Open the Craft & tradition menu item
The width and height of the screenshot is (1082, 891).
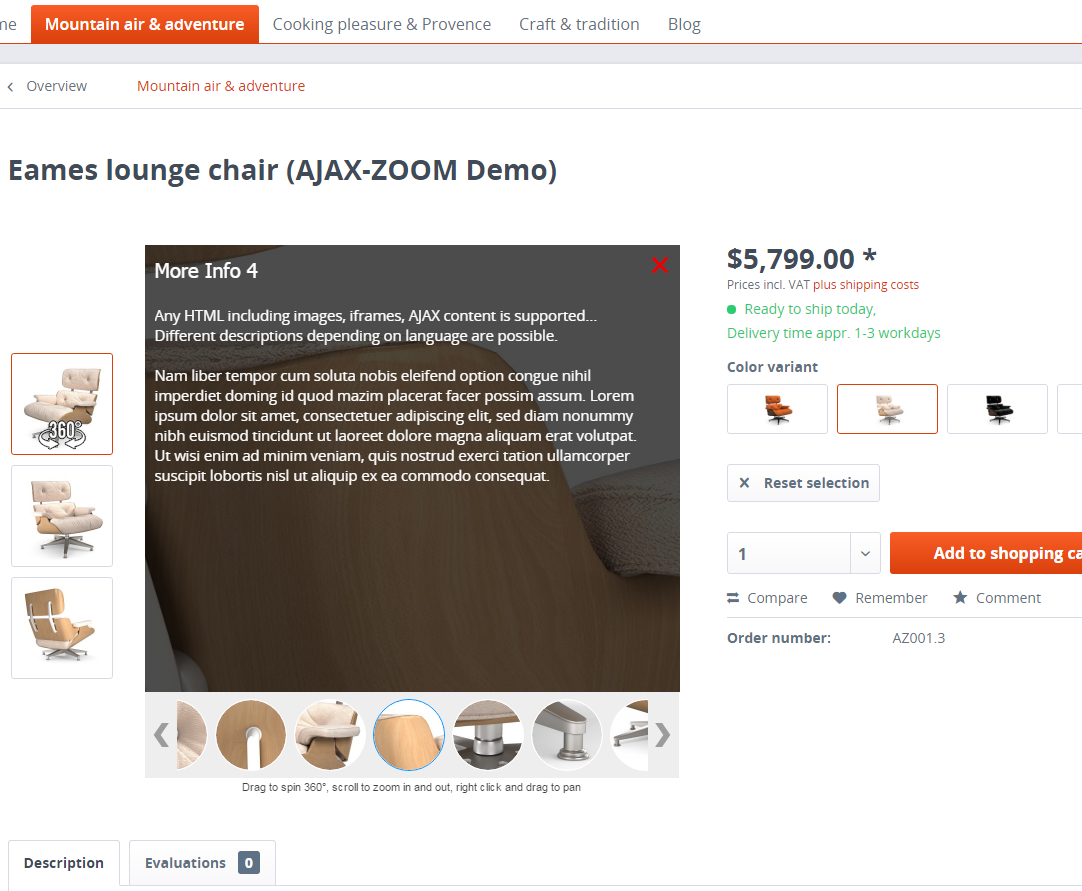point(579,24)
